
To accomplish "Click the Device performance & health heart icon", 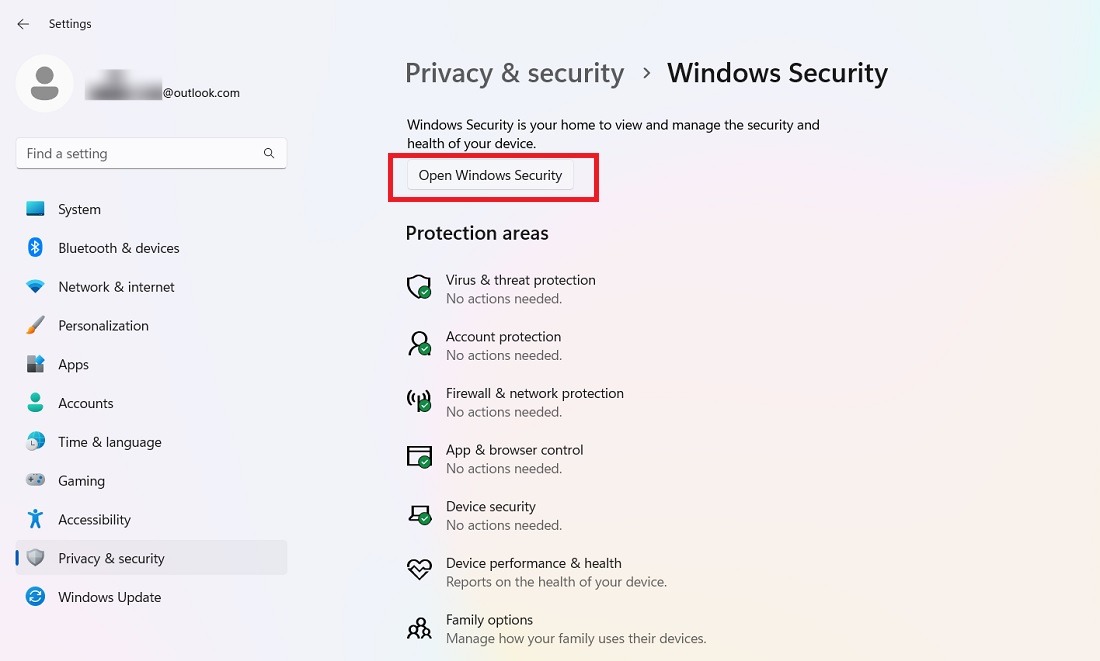I will 418,570.
